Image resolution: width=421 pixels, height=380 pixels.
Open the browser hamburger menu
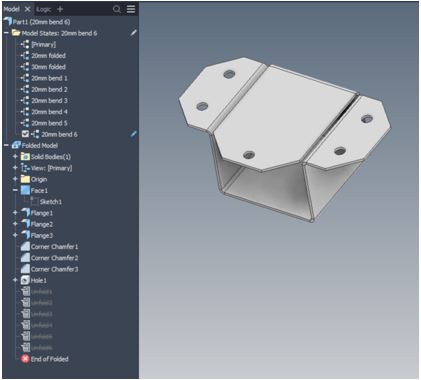tap(131, 9)
